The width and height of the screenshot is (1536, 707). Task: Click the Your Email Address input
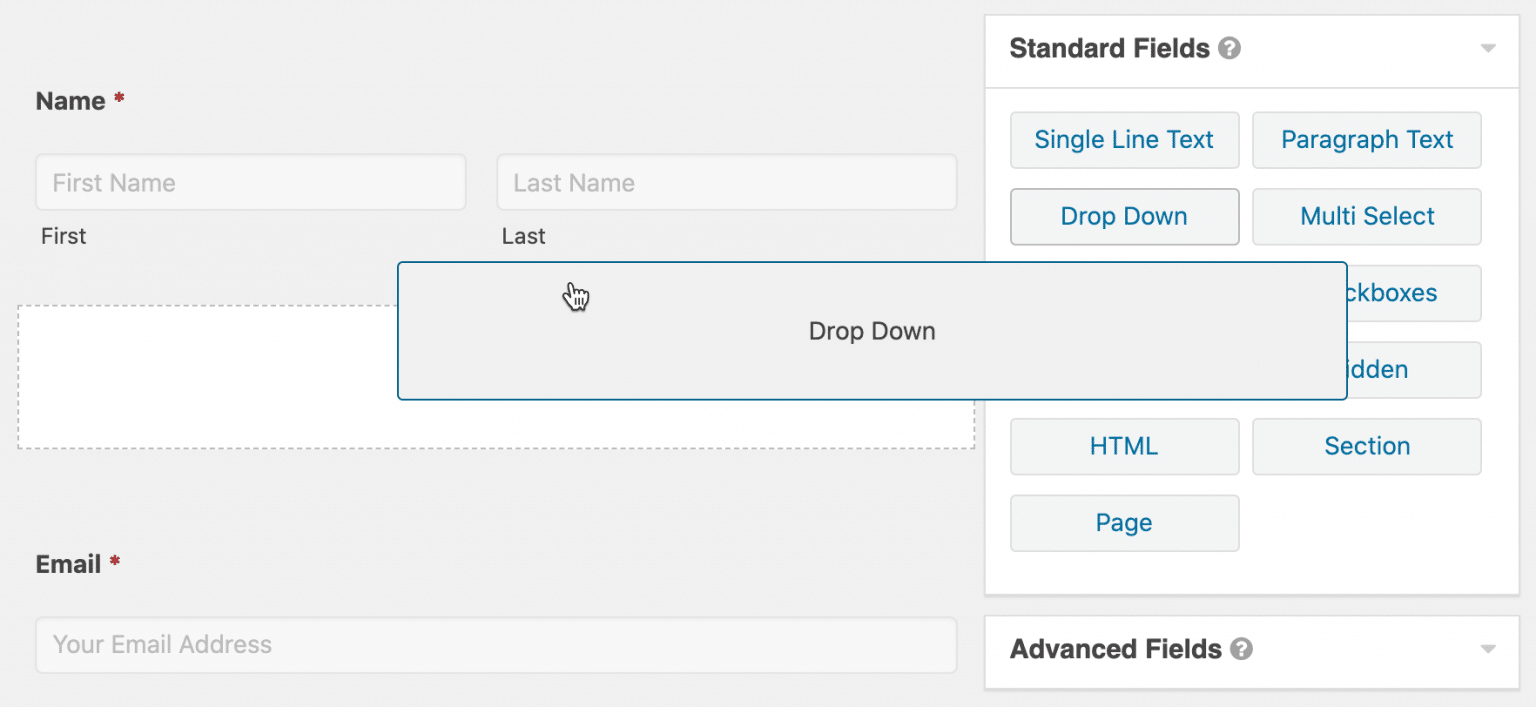(x=496, y=645)
